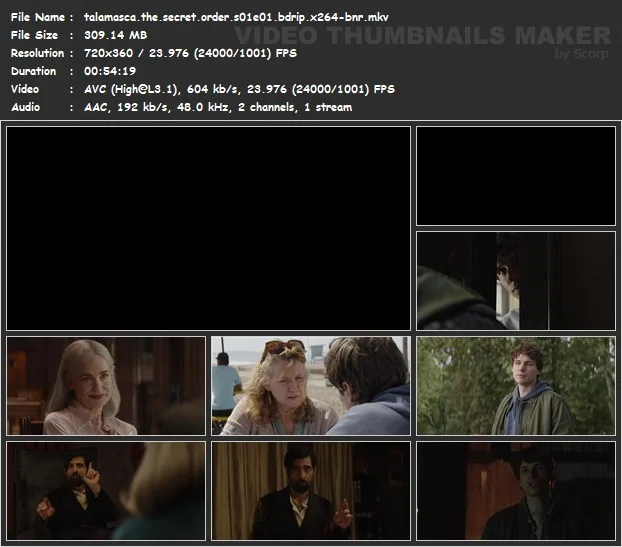Viewport: 622px width, 547px height.
Task: Click the 'Duration' label
Action: pos(33,71)
